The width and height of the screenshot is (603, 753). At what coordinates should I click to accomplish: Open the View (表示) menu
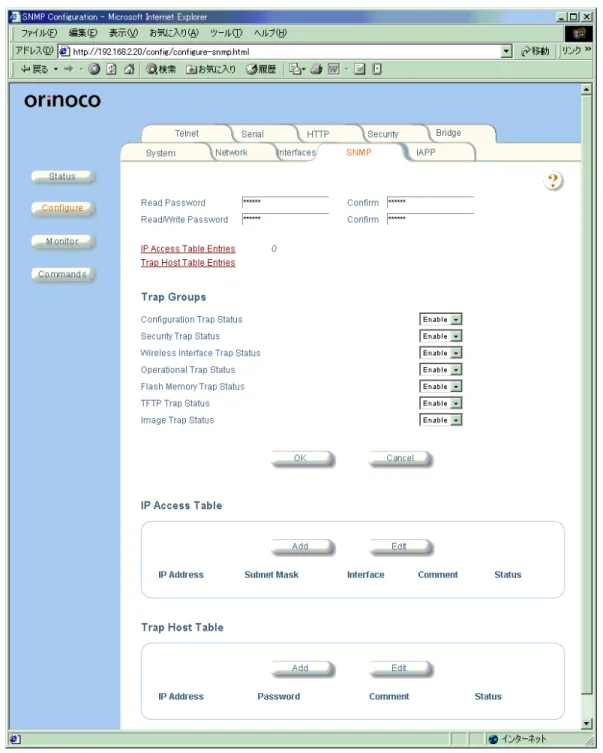[x=123, y=33]
